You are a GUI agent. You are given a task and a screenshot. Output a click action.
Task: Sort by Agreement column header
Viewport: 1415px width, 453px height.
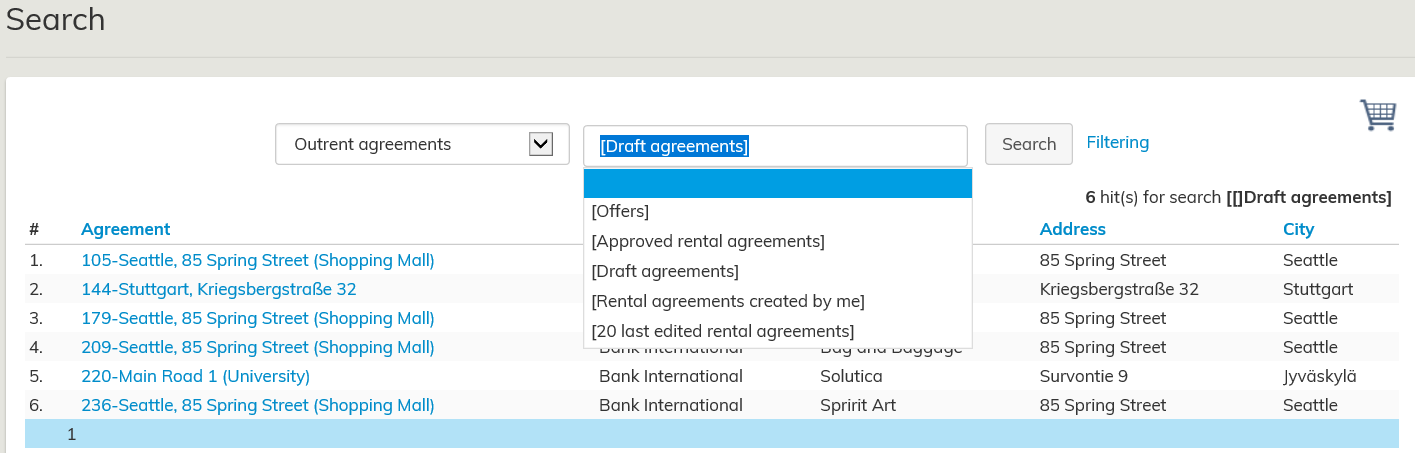(126, 229)
